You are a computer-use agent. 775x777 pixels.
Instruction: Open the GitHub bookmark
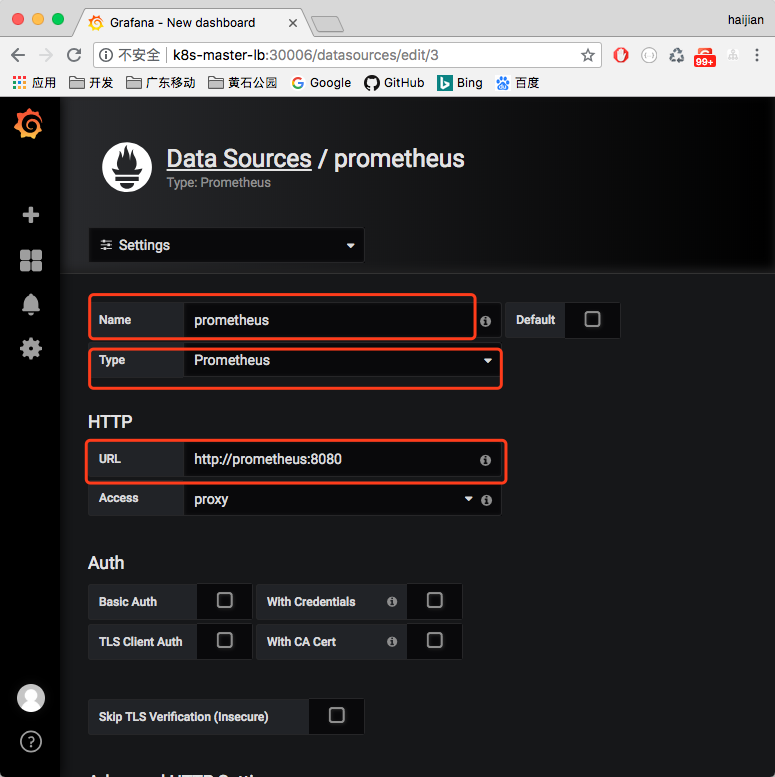tap(394, 83)
